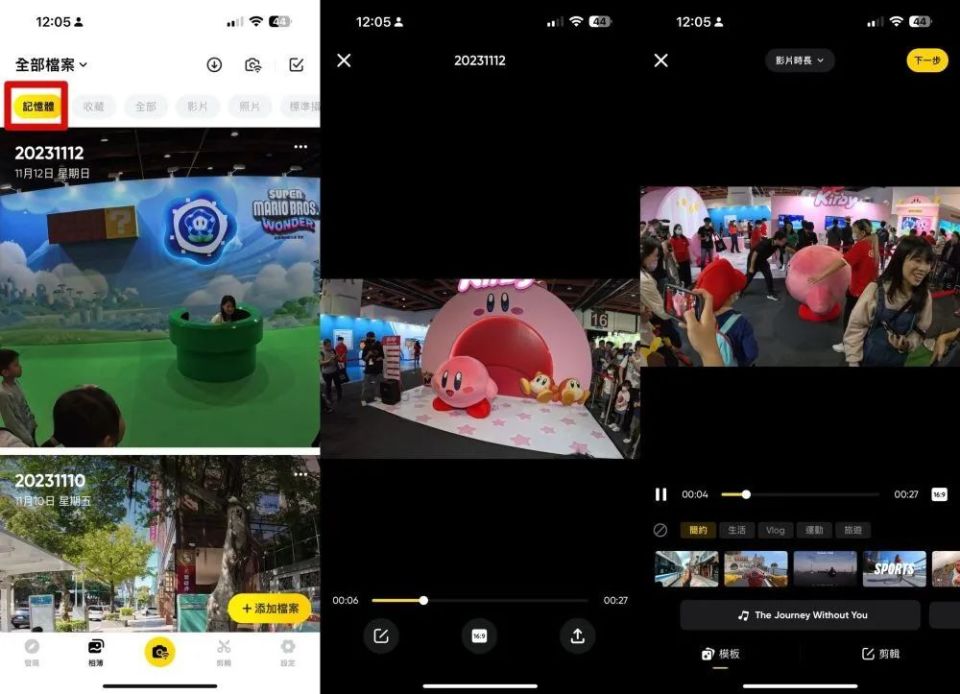Screen dimensions: 960x694
Task: Pause playback in the template editor
Action: click(x=661, y=494)
